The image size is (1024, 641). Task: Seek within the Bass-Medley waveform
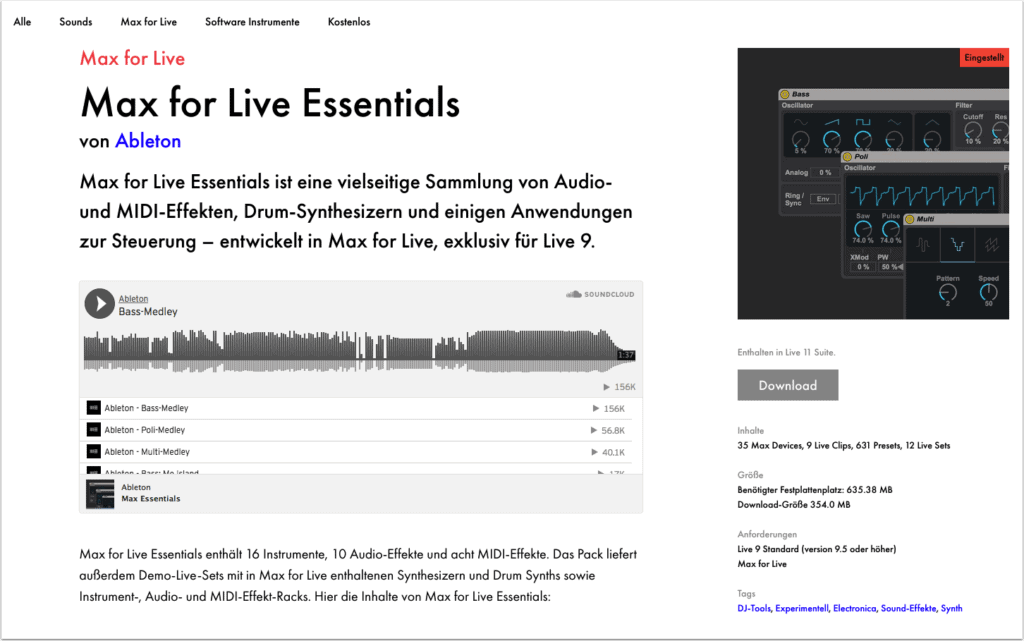tap(350, 345)
